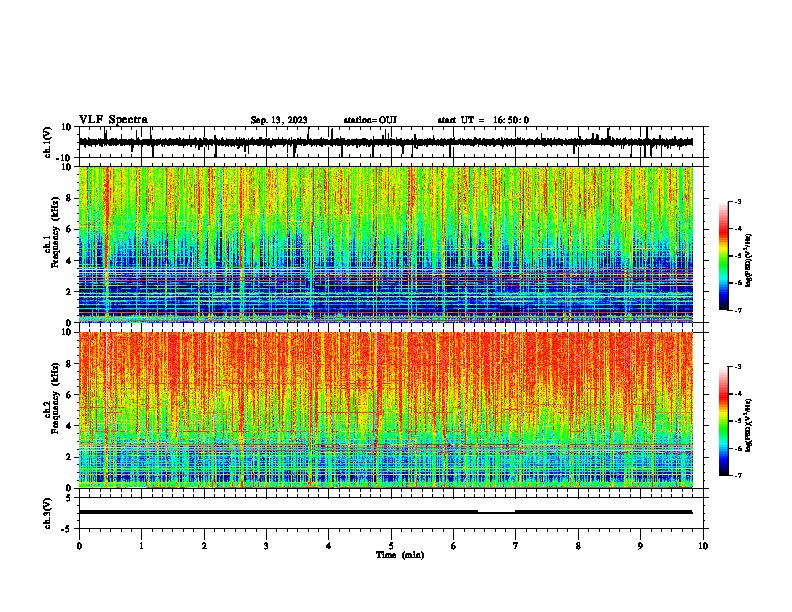Select the "start UT = 16:50:0" text
Image resolution: width=792 pixels, height=612 pixels.
pos(483,120)
